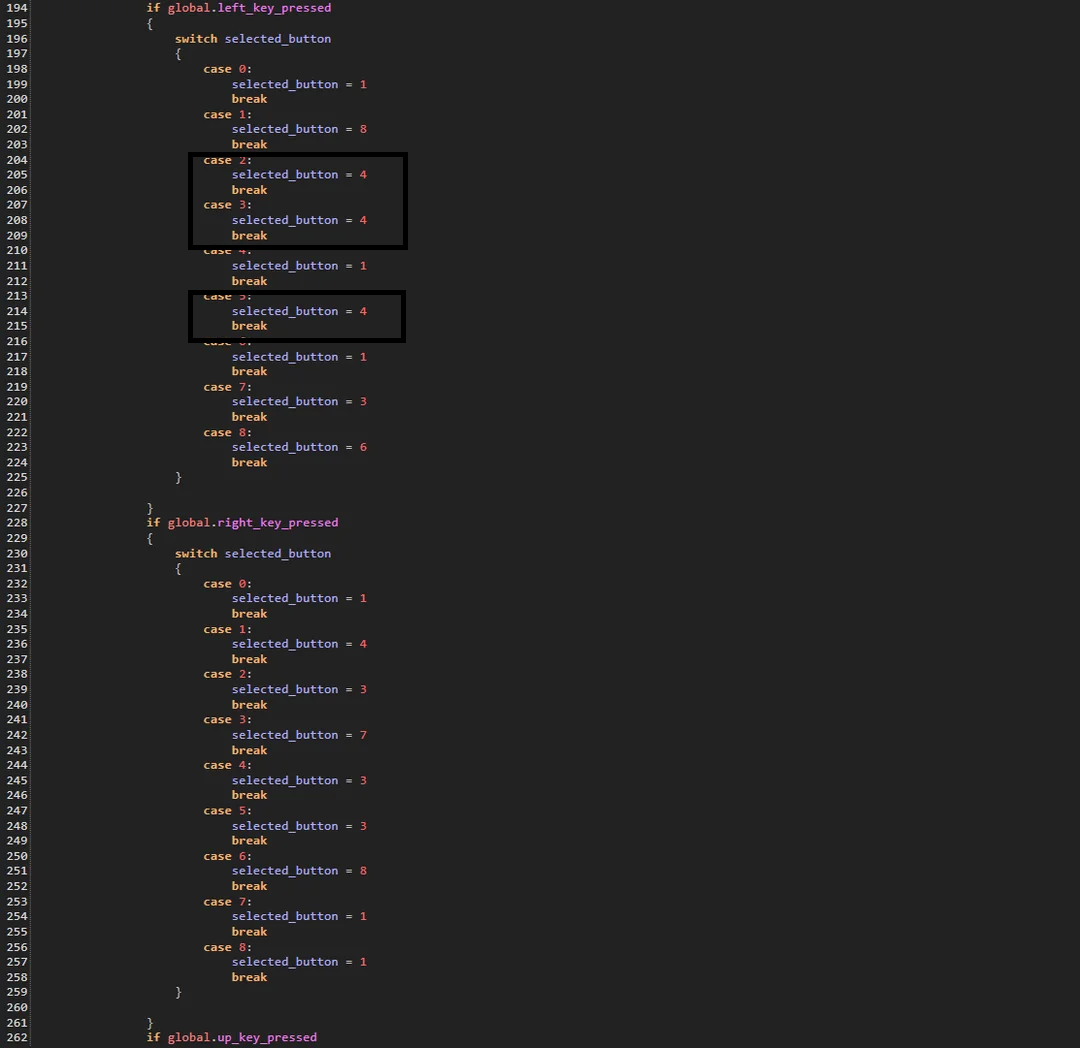Click 'case 0:' on line 232
This screenshot has width=1080, height=1048.
tap(227, 584)
